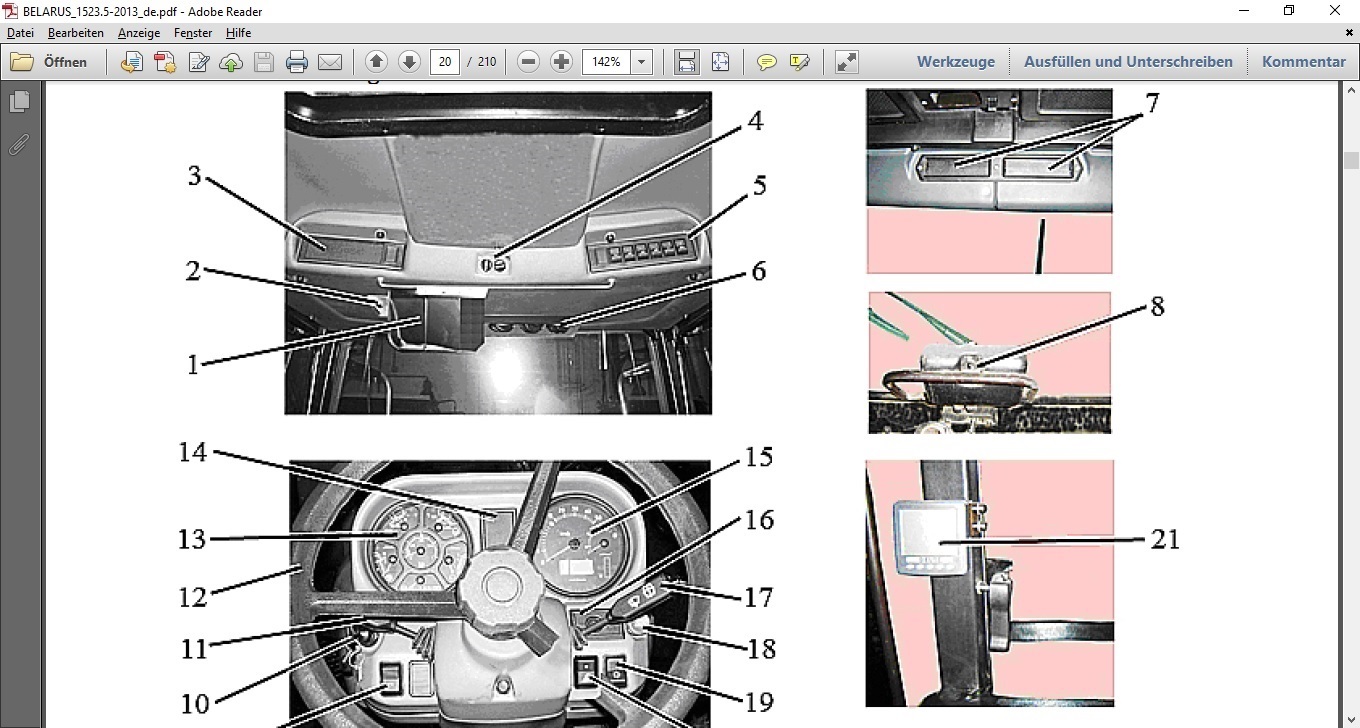Image resolution: width=1360 pixels, height=728 pixels.
Task: Click the Öffnen folder button
Action: 49,62
